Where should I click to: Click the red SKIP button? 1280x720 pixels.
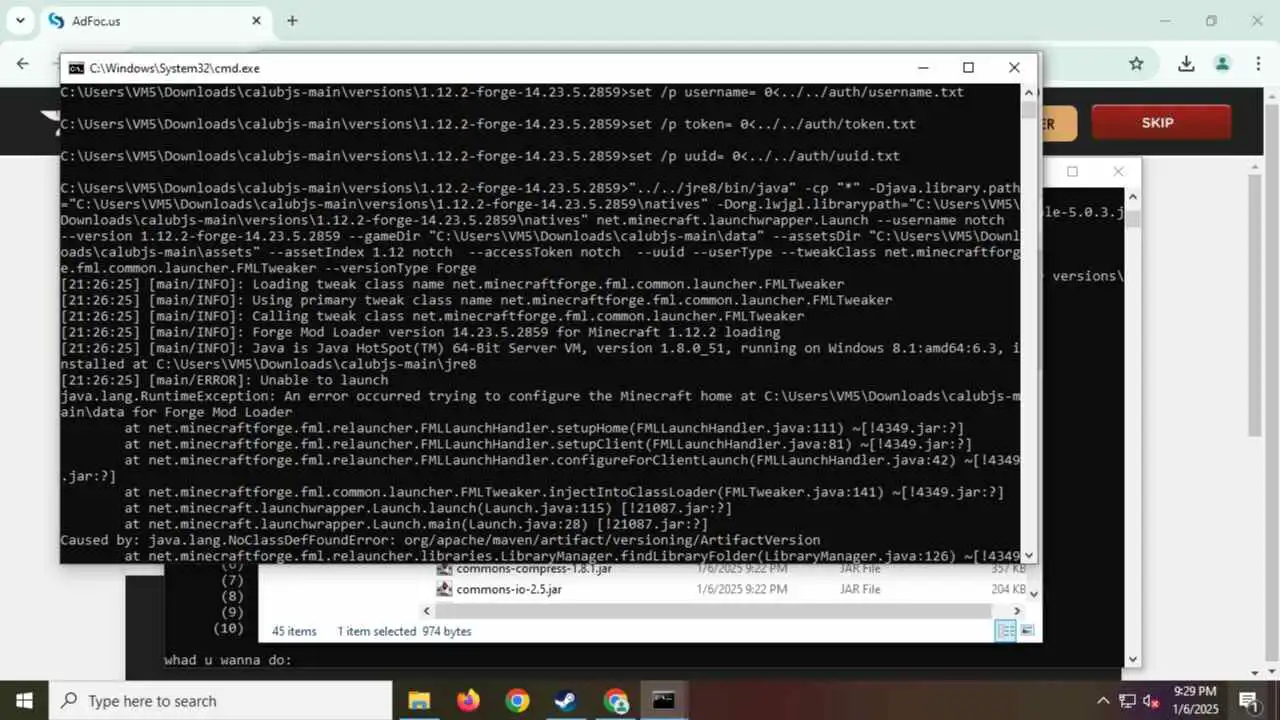[x=1160, y=123]
